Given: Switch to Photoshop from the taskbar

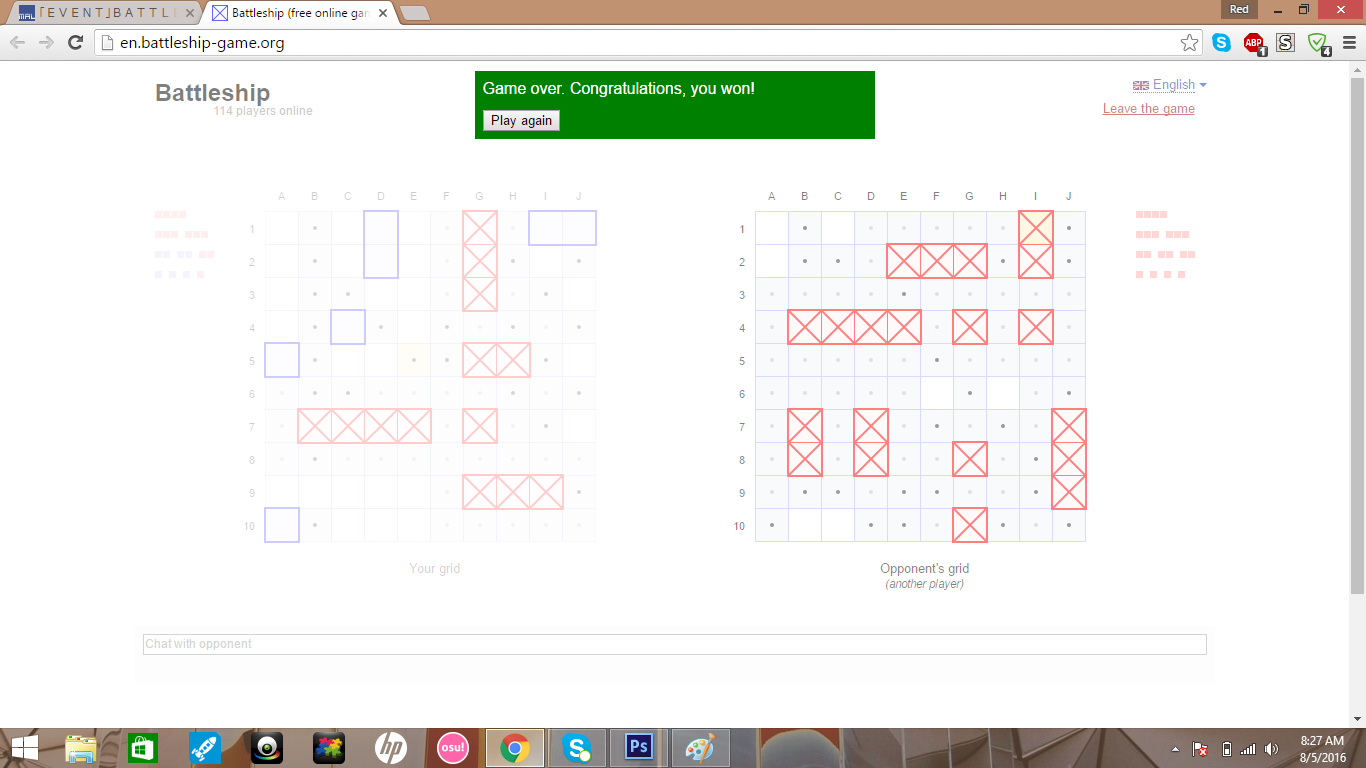Looking at the screenshot, I should tap(638, 748).
